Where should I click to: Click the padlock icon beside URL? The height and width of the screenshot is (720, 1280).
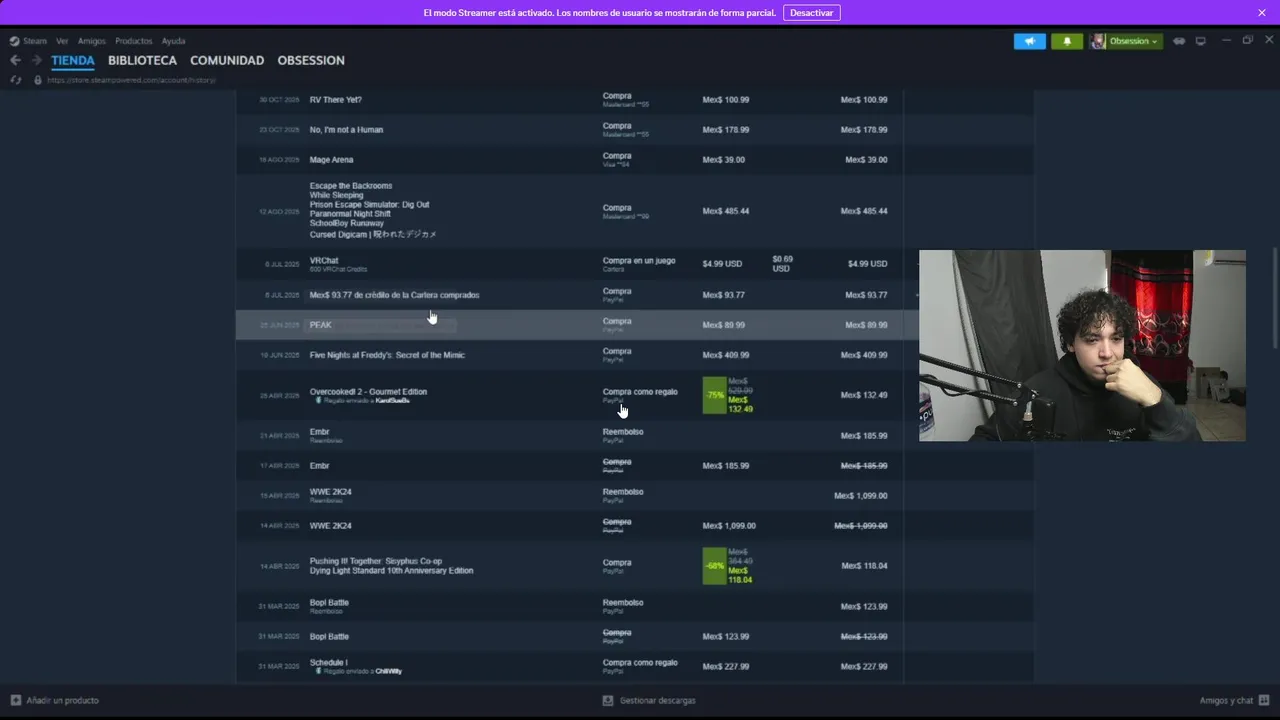pos(38,80)
